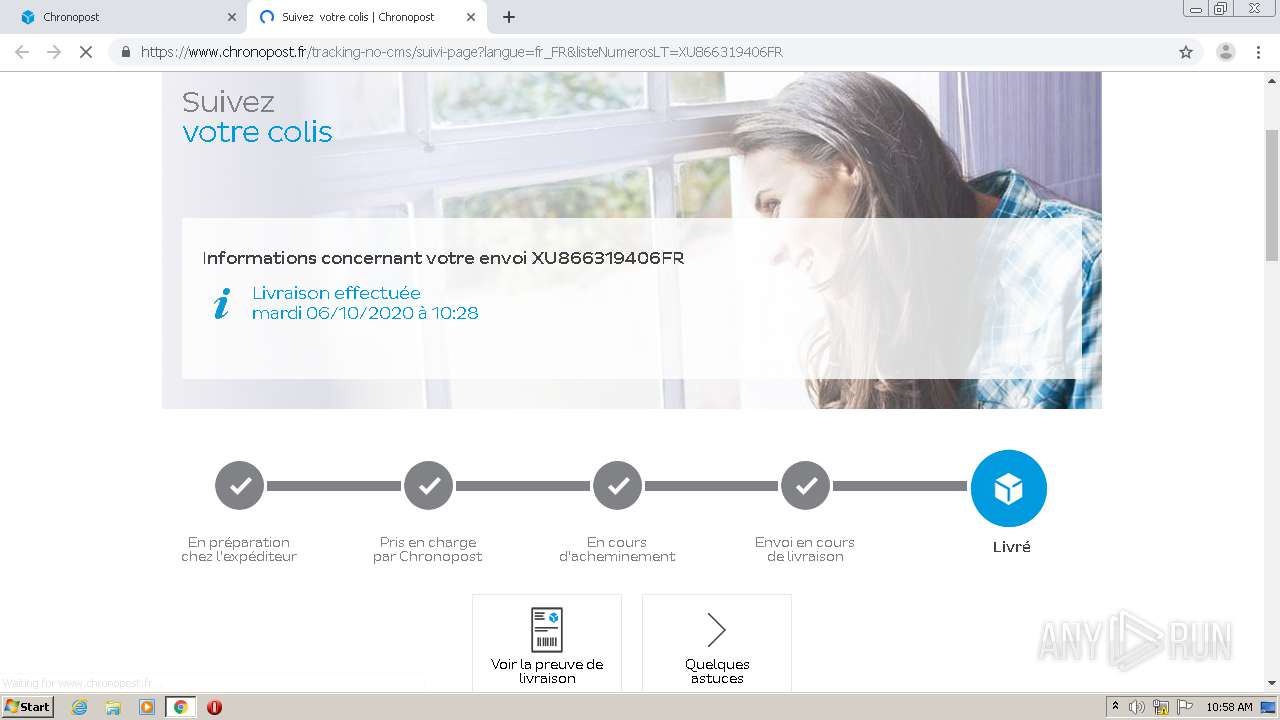The height and width of the screenshot is (720, 1280).
Task: Open the Windows Start menu
Action: click(x=28, y=707)
